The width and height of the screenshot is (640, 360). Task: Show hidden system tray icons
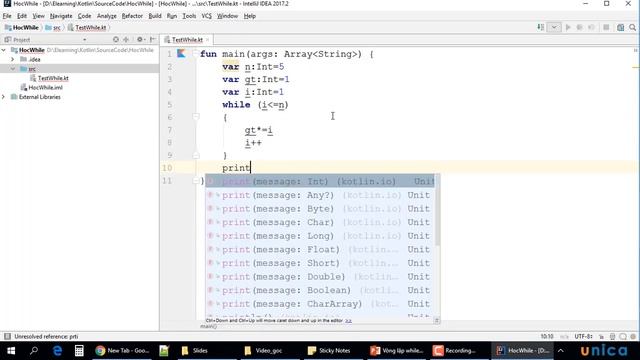[561, 351]
